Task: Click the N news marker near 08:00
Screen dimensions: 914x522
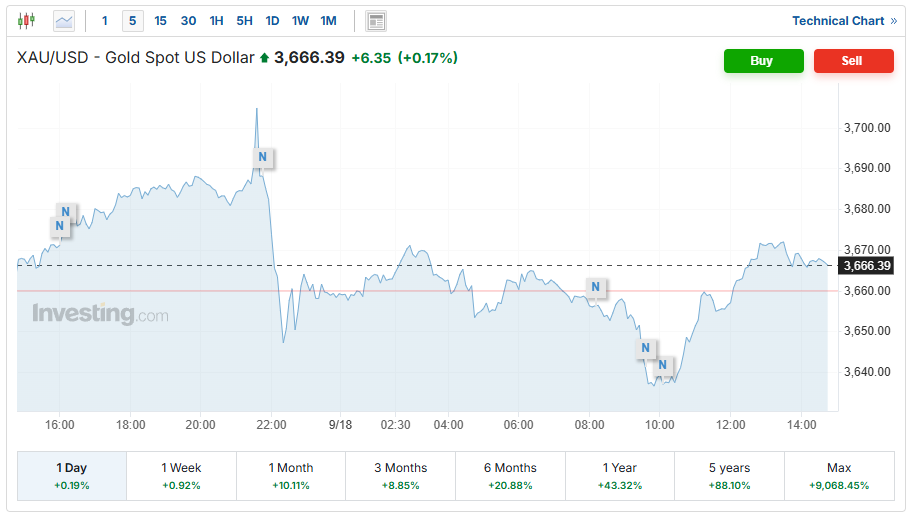Action: pos(595,288)
